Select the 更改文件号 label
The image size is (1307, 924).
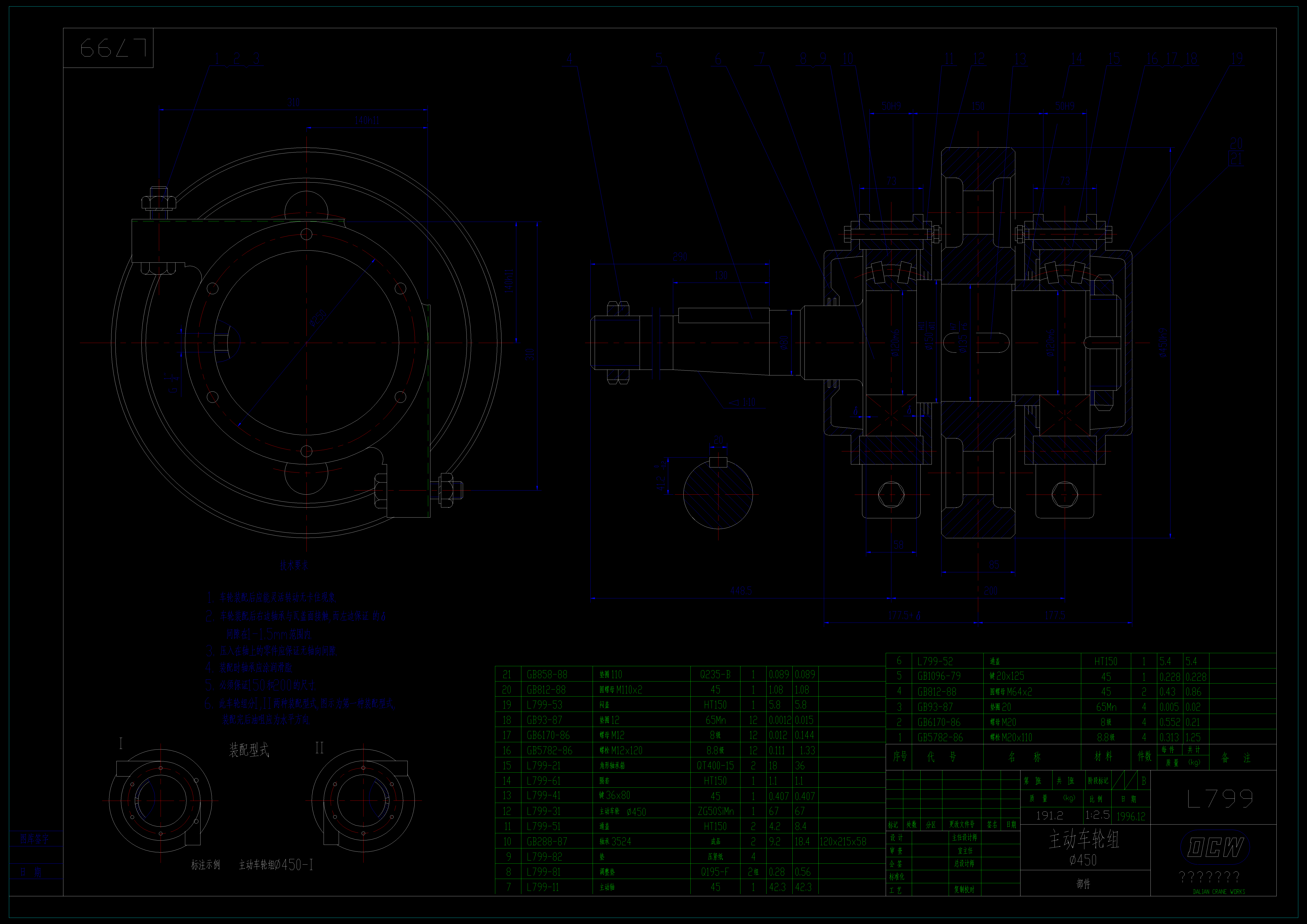pos(962,824)
